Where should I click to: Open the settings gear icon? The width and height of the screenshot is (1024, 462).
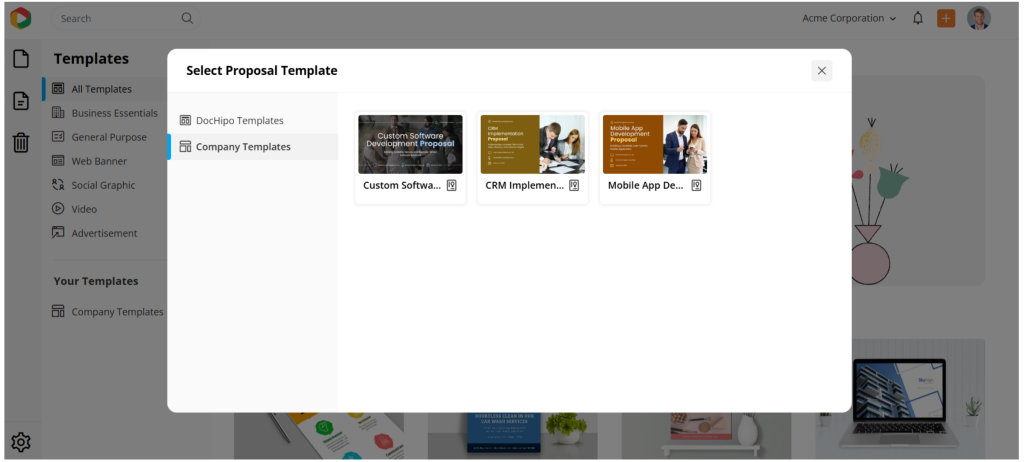click(x=21, y=442)
